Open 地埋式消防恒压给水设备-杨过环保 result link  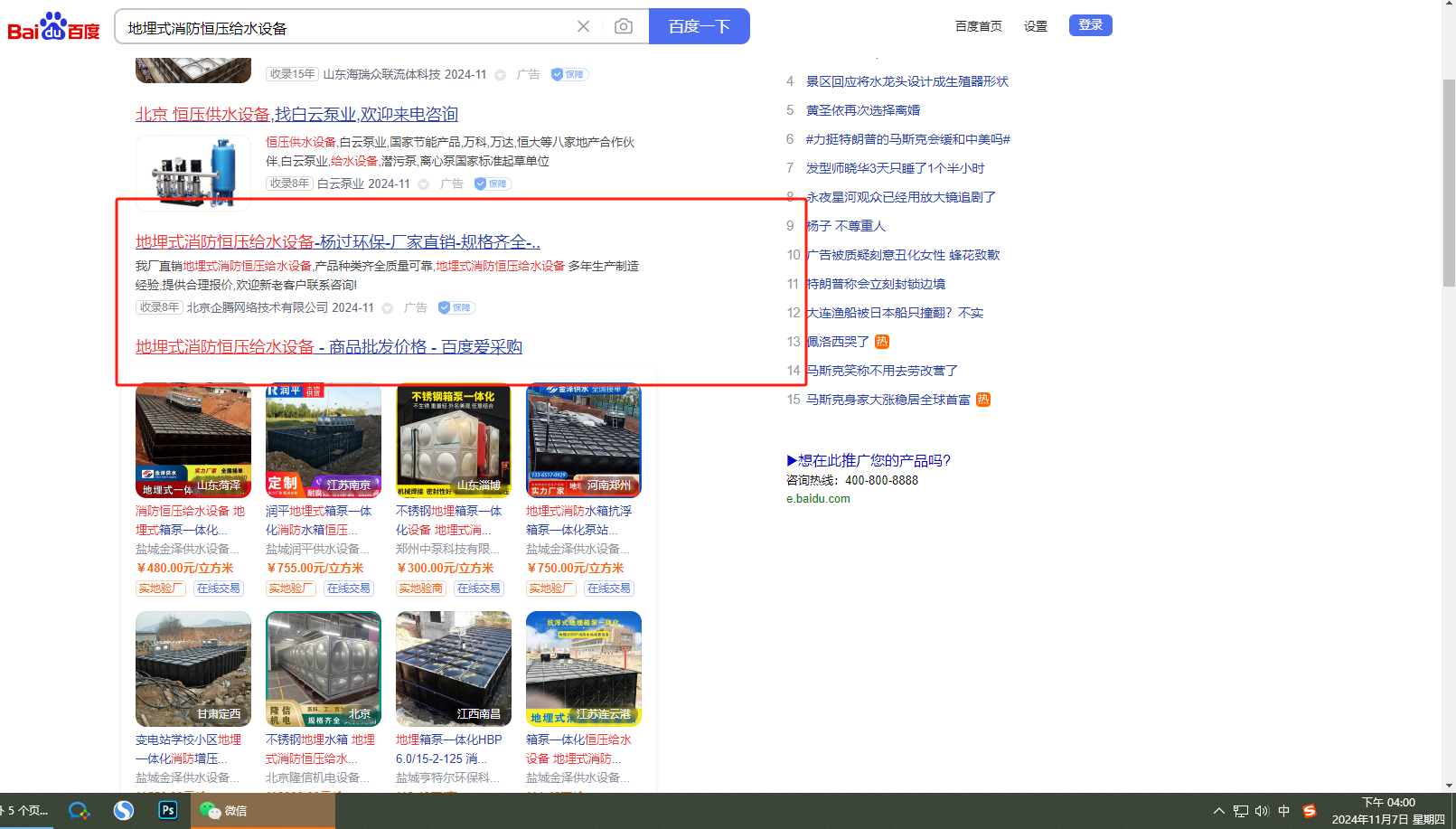click(x=338, y=241)
